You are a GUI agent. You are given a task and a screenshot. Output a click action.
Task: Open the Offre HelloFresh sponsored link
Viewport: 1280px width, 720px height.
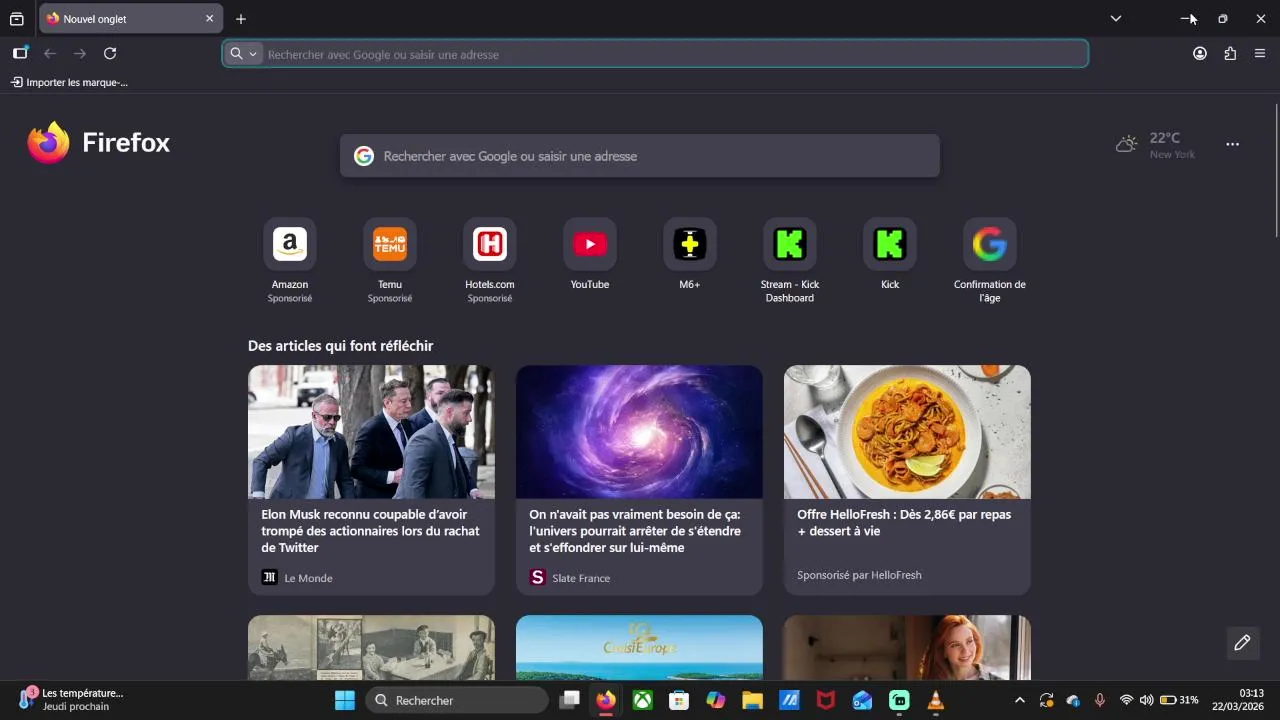tap(904, 523)
